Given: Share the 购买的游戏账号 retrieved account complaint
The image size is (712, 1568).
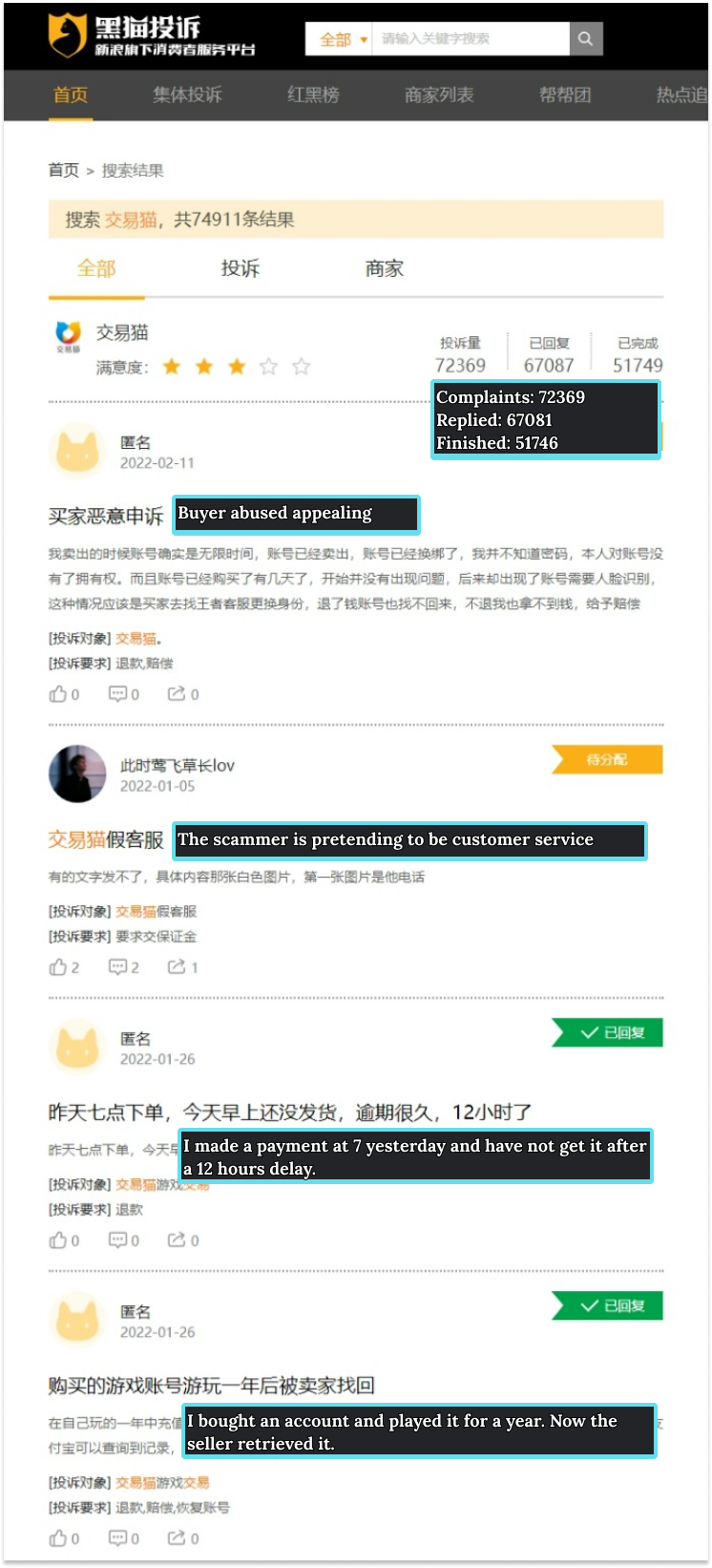Looking at the screenshot, I should (183, 1538).
